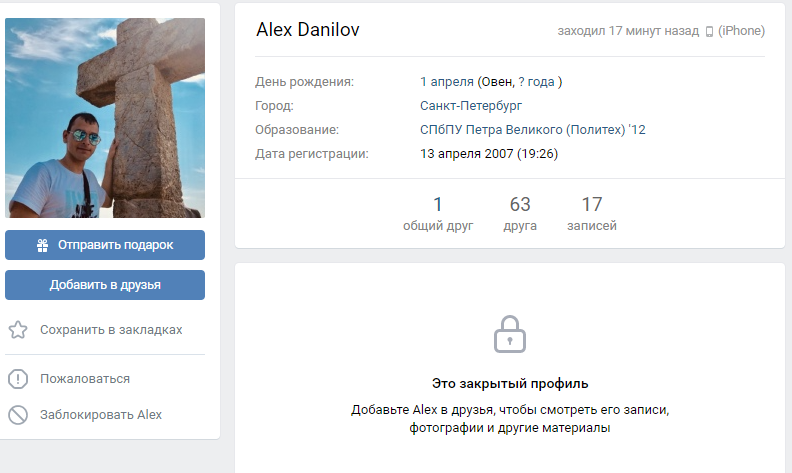The width and height of the screenshot is (792, 473).
Task: View 63 друга counter
Action: click(x=520, y=214)
